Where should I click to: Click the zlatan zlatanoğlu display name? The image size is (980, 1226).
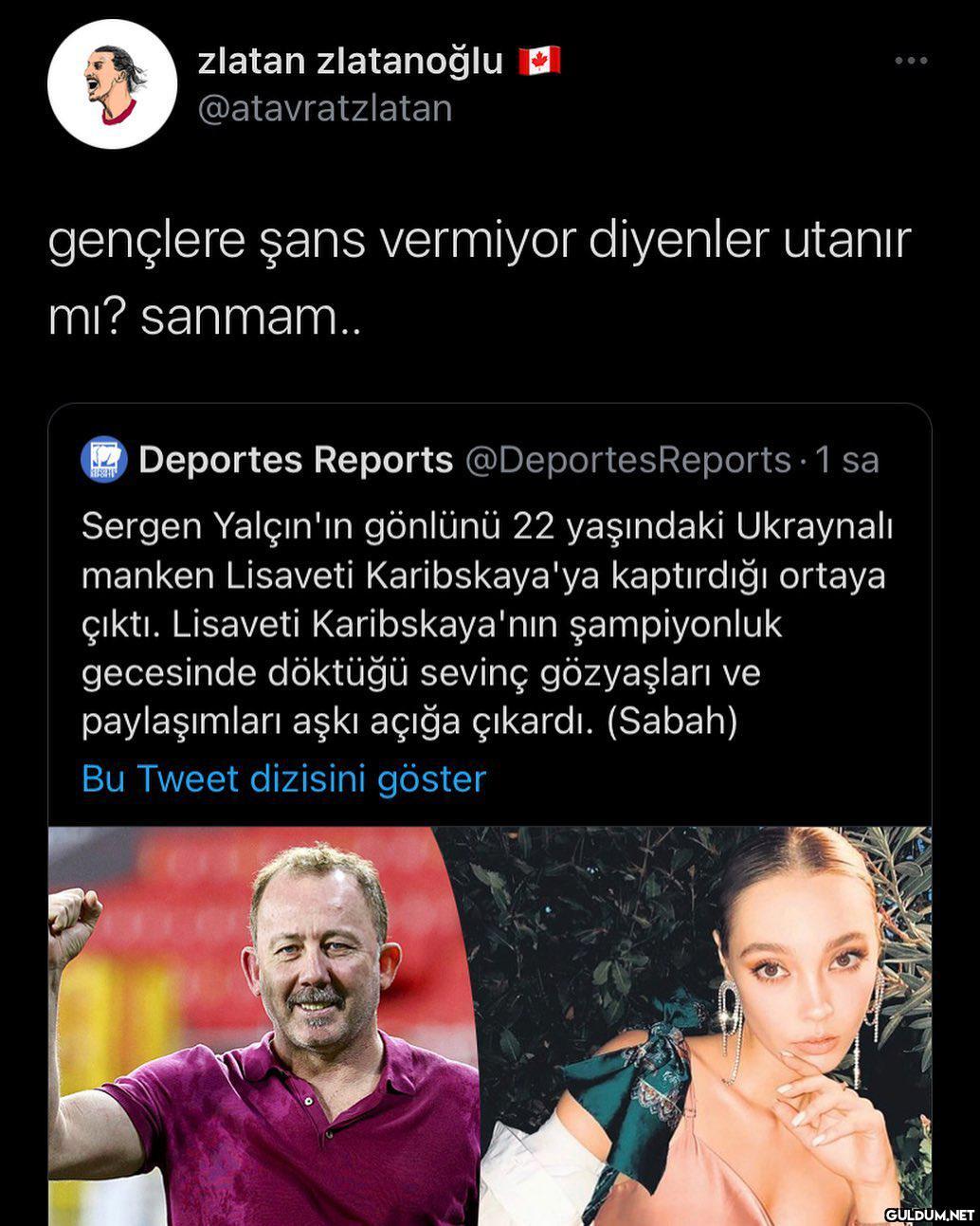pos(350,61)
